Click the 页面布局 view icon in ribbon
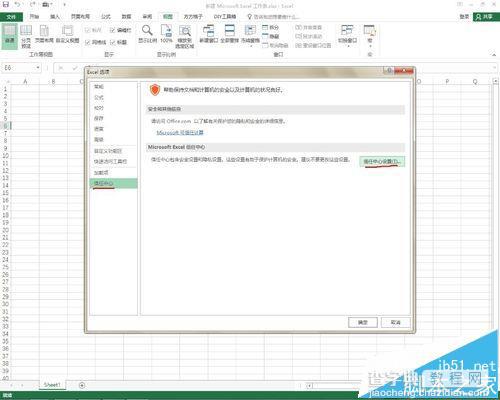 44,34
